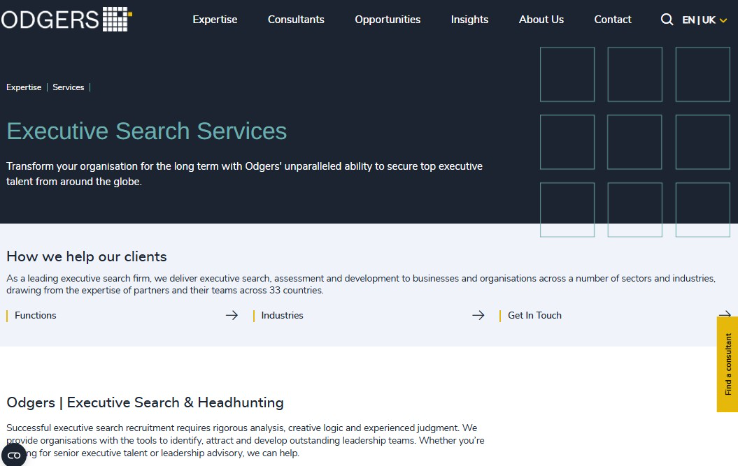The height and width of the screenshot is (466, 738).
Task: Click the Find a consultant side tab
Action: click(727, 364)
